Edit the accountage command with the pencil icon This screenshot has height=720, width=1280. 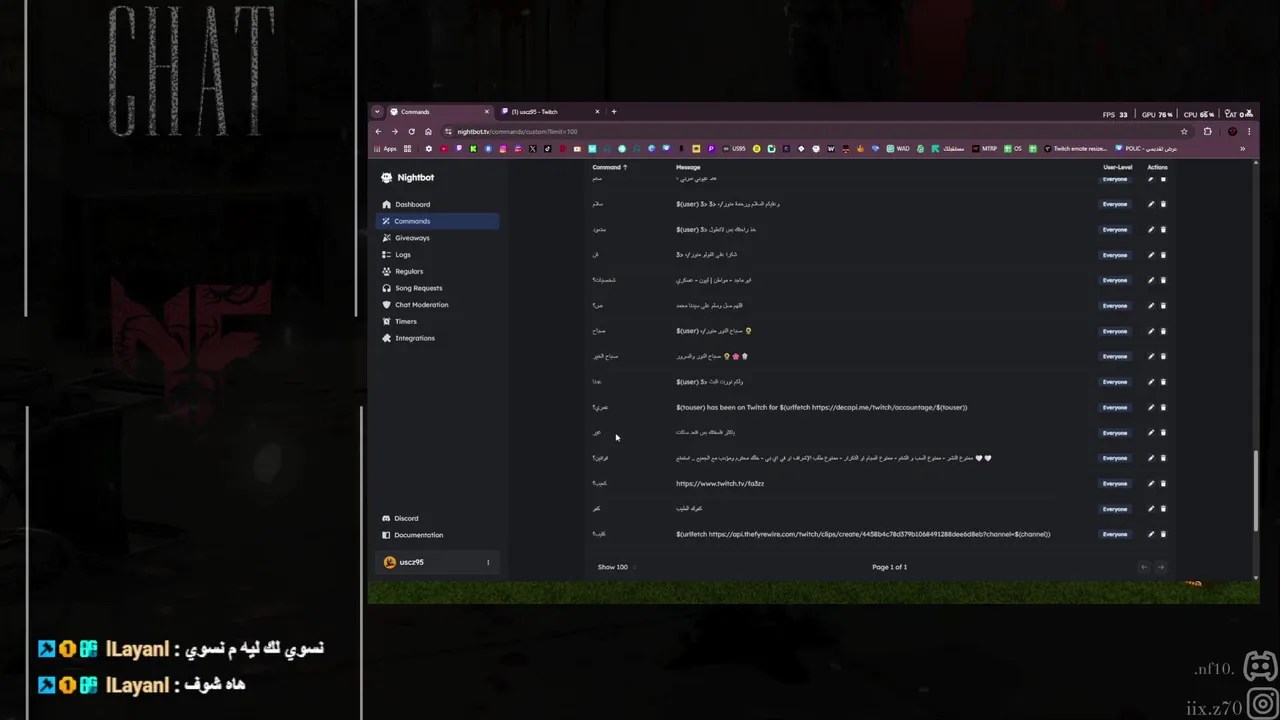[x=1151, y=407]
